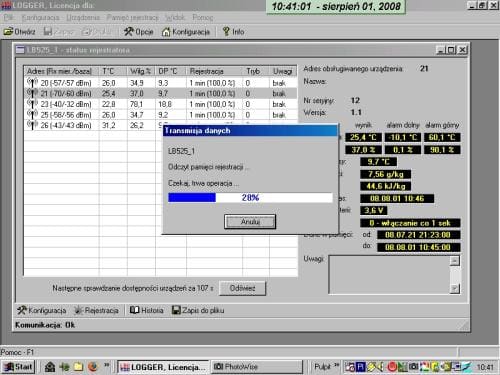Select the row 21 (-70/-60 dBm)
Viewport: 500px width, 375px height.
tap(160, 94)
